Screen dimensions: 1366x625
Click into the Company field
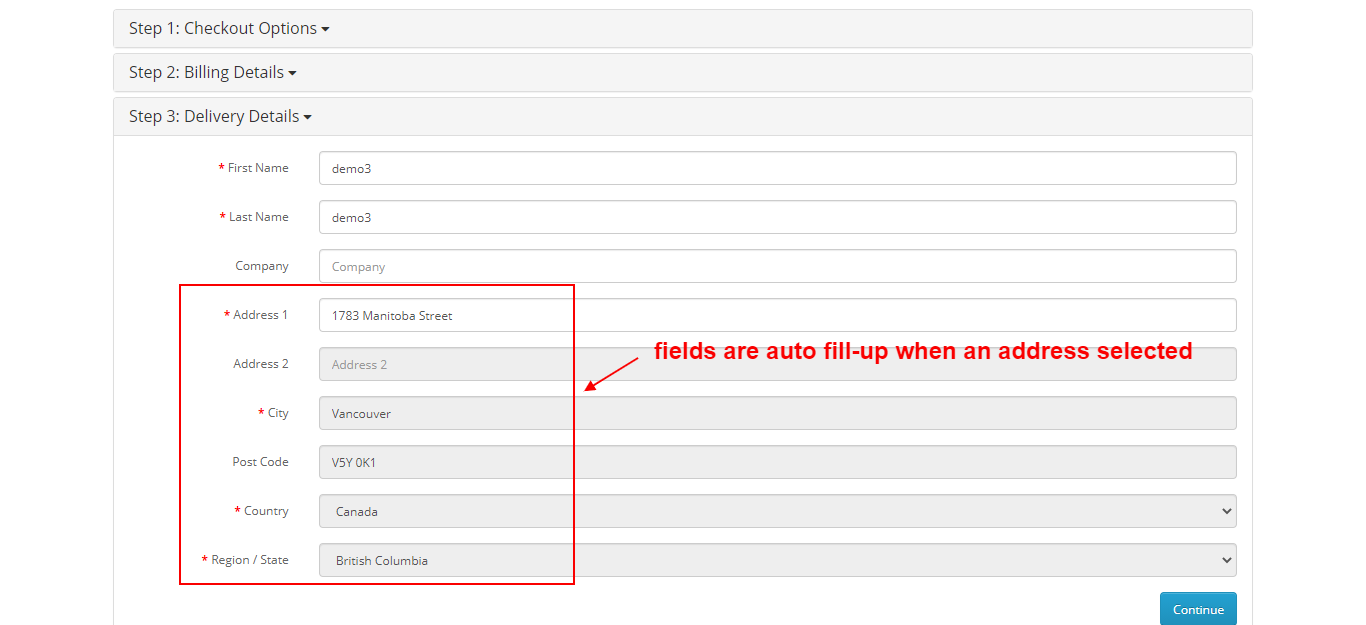point(777,266)
